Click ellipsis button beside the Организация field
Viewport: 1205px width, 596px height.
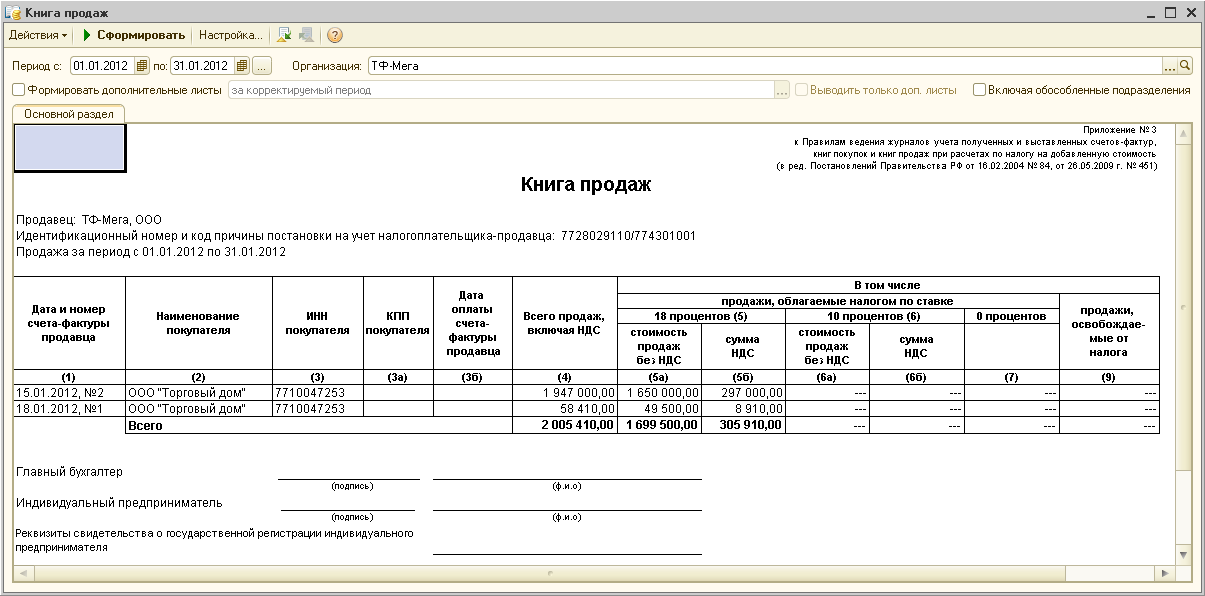pos(1169,66)
